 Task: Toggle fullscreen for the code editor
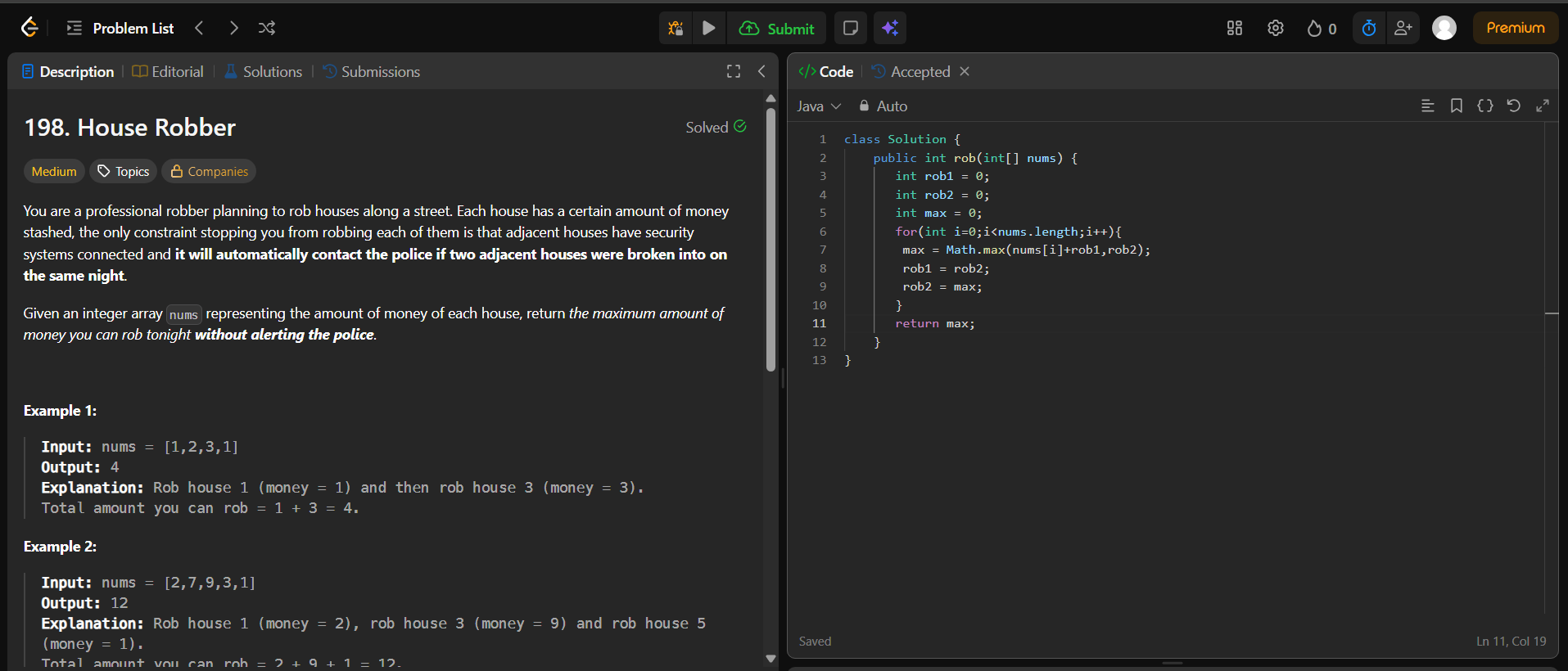pos(1543,106)
